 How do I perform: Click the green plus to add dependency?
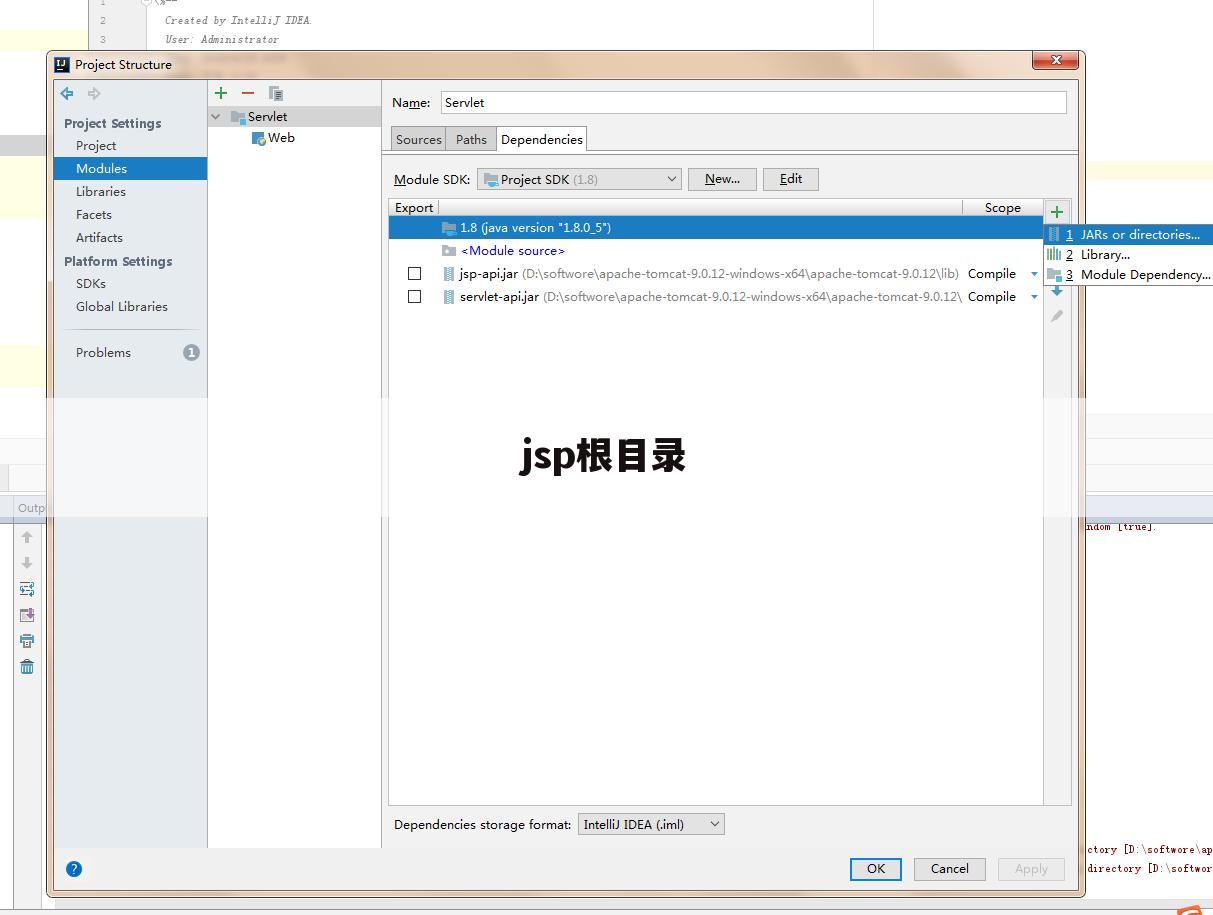[x=1057, y=211]
